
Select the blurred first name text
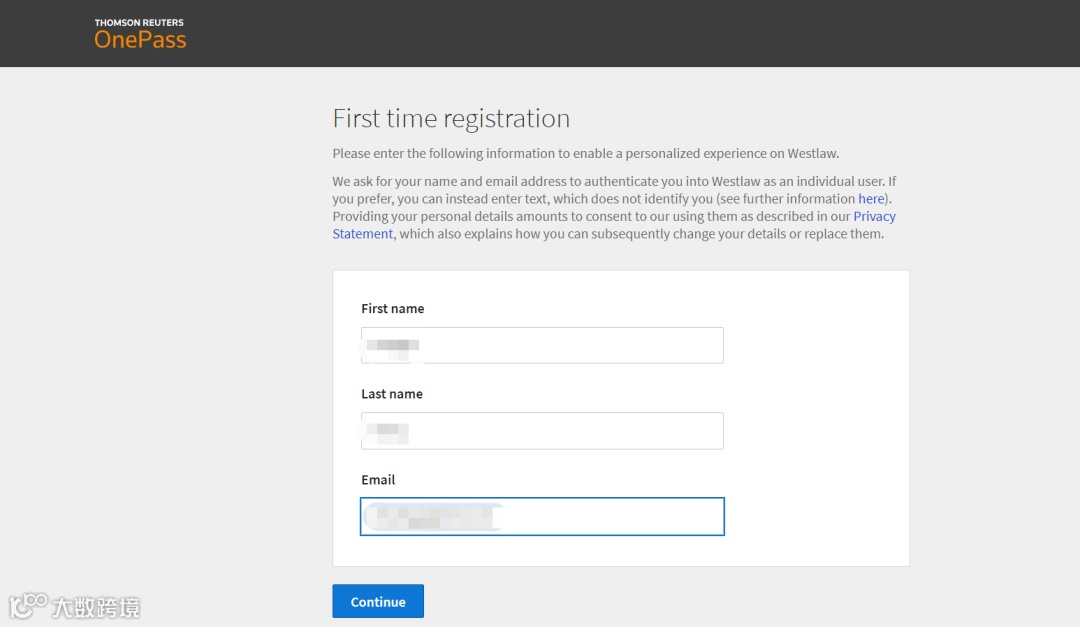tap(392, 347)
